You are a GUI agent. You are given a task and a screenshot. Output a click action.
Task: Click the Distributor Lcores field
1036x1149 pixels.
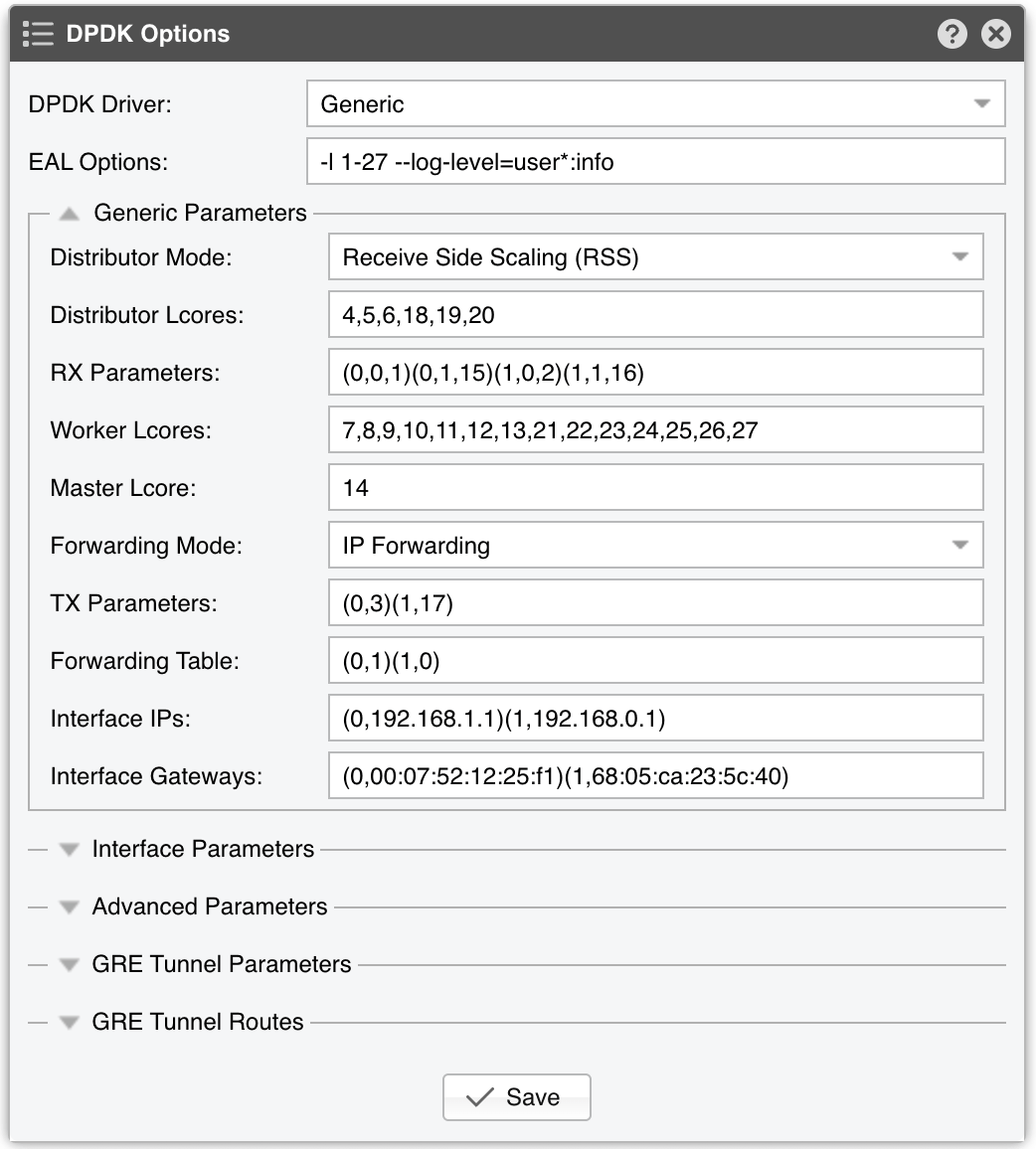[x=655, y=314]
